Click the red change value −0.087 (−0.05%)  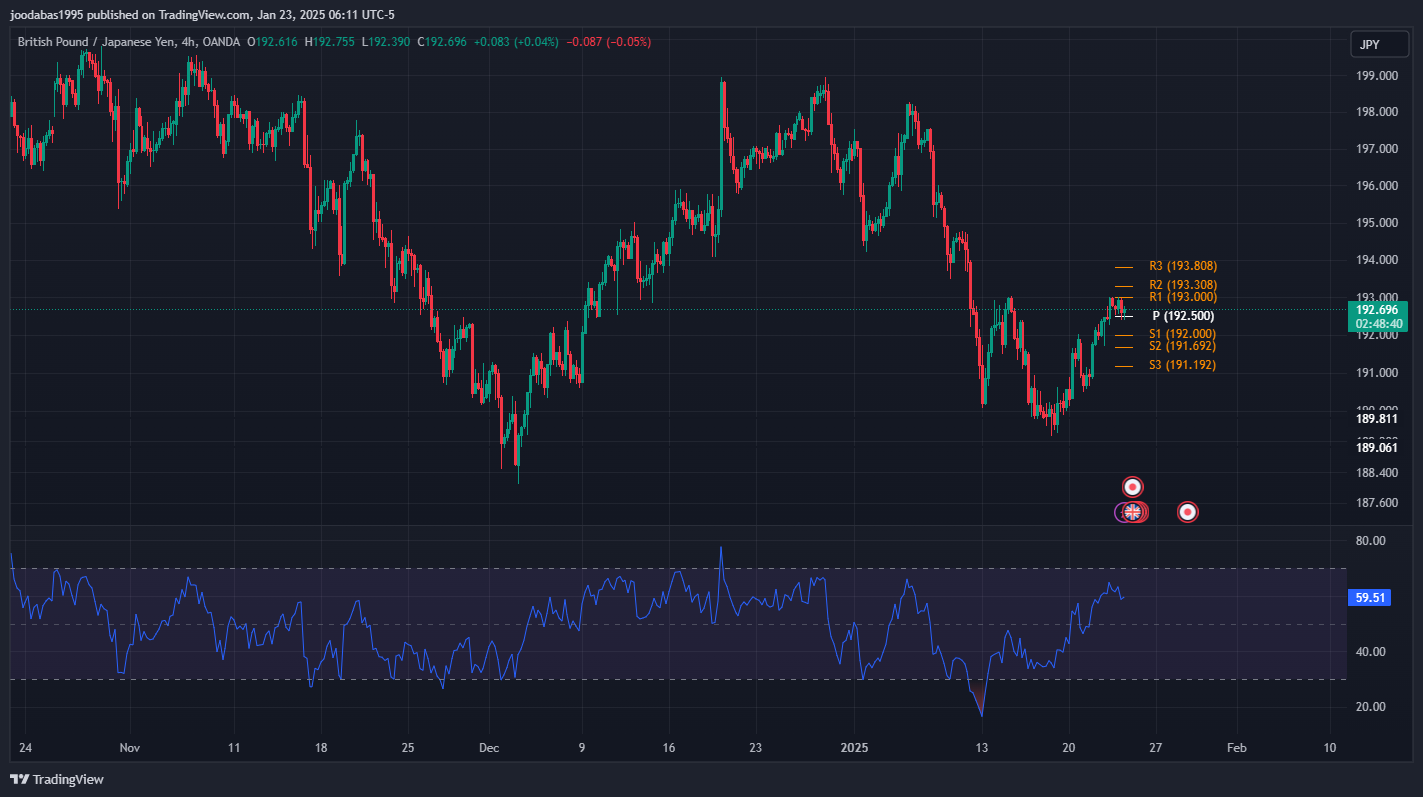click(x=608, y=42)
